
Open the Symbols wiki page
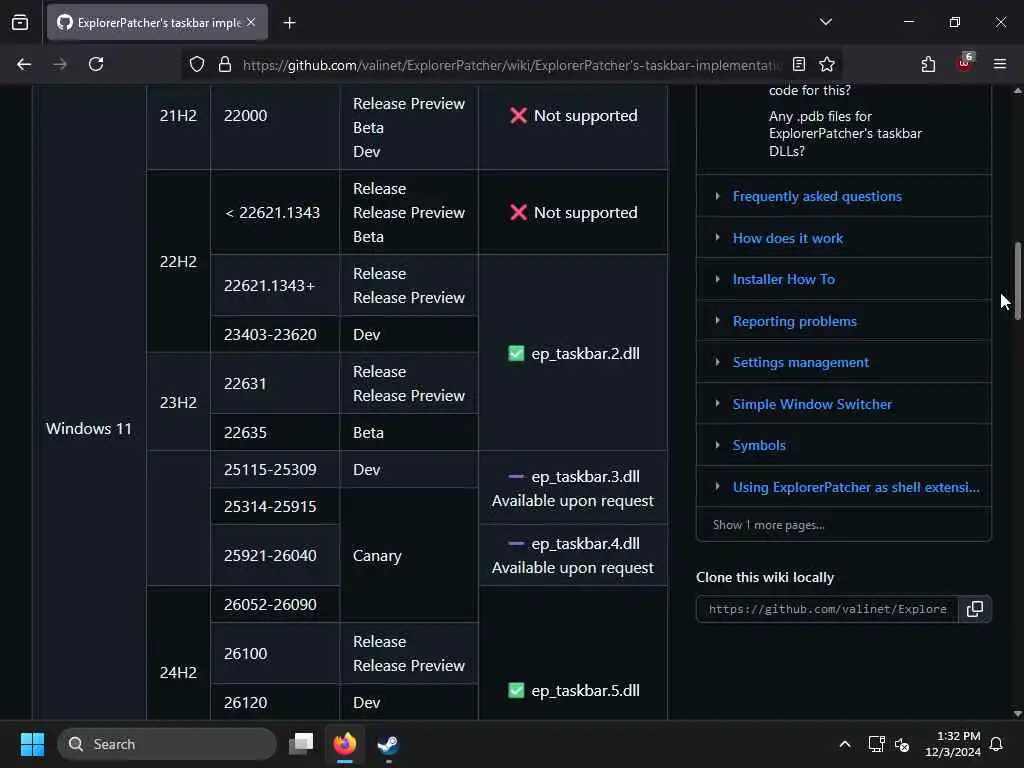click(759, 445)
